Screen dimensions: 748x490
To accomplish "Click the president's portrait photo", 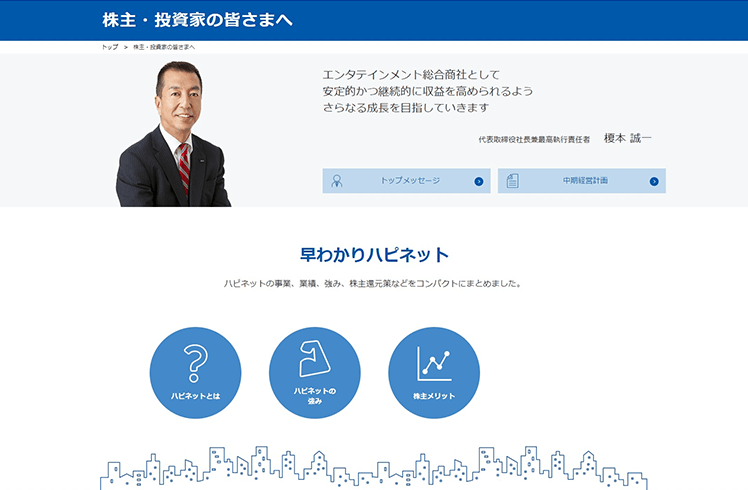I will 174,134.
